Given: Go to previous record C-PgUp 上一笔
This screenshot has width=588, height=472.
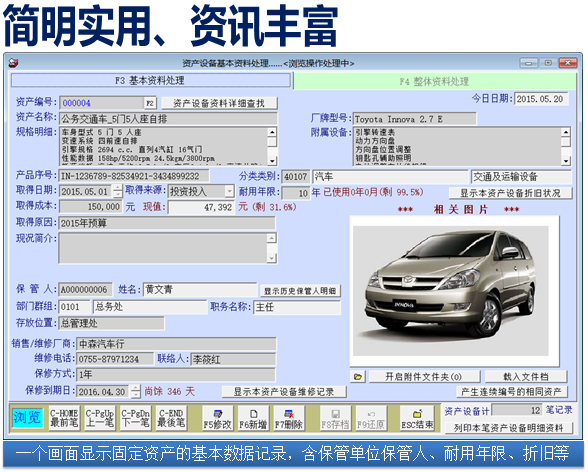Looking at the screenshot, I should [100, 418].
